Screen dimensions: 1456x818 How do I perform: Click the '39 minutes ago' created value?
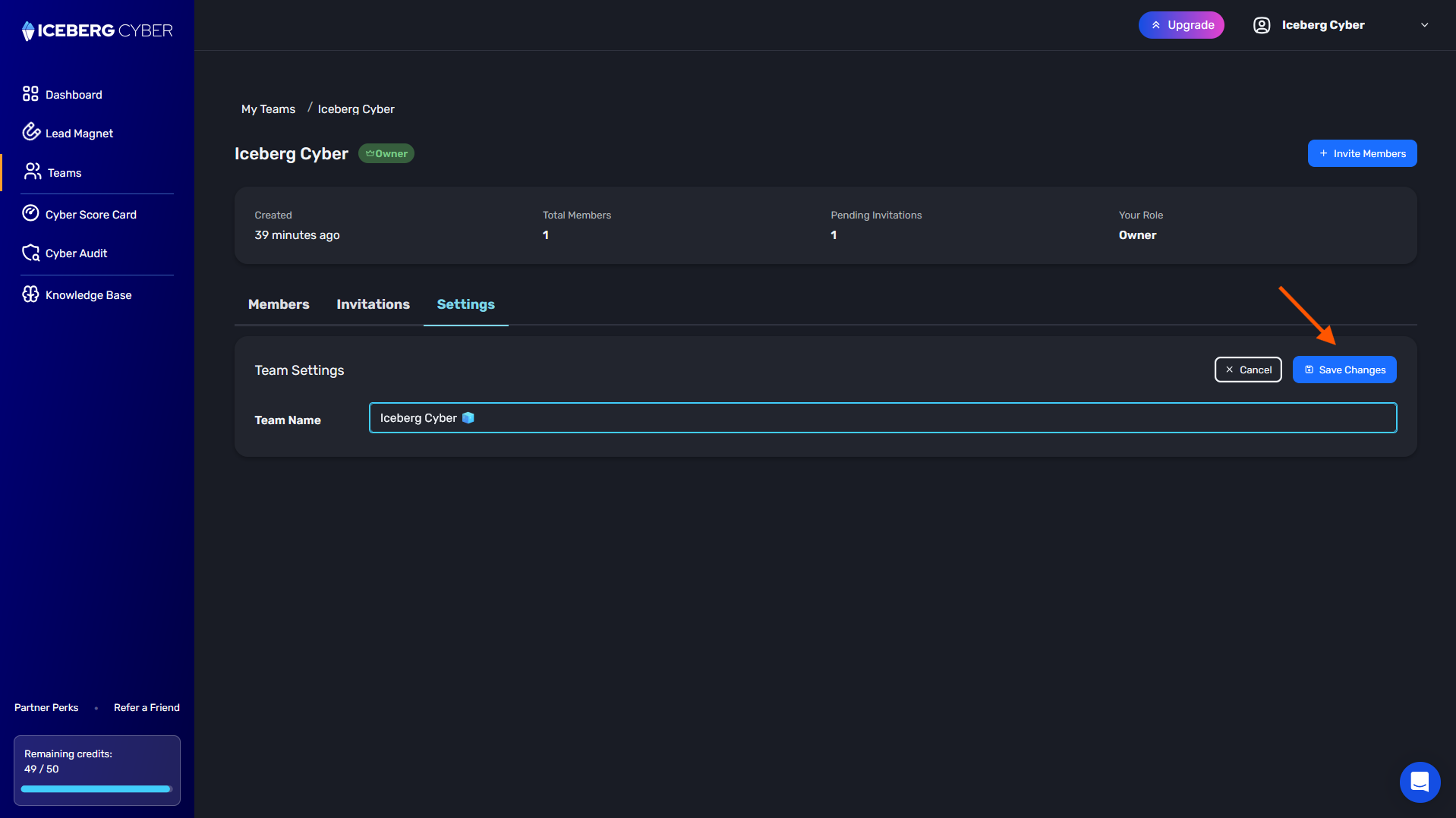[x=298, y=235]
